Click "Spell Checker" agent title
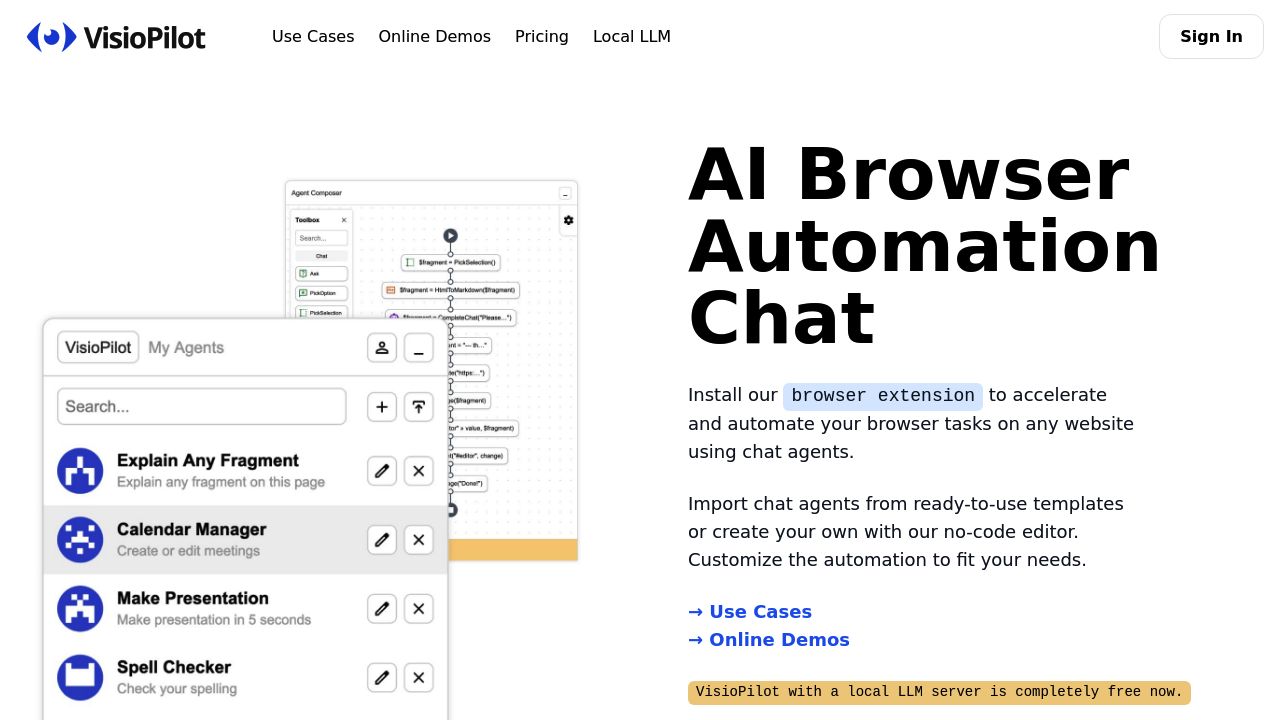1280x720 pixels. (x=174, y=667)
